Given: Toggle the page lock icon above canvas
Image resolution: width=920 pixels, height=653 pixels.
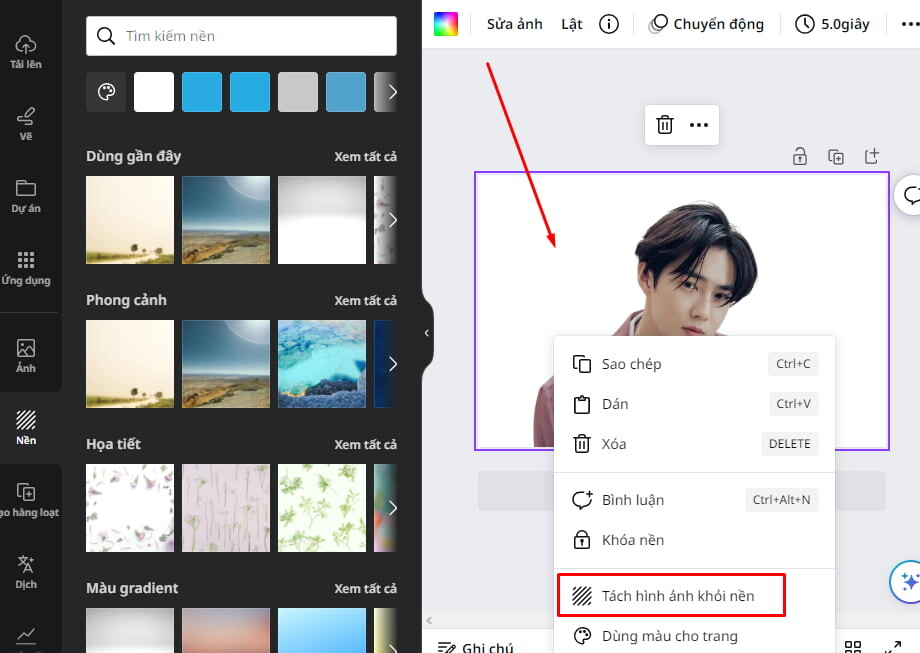Looking at the screenshot, I should pos(800,157).
